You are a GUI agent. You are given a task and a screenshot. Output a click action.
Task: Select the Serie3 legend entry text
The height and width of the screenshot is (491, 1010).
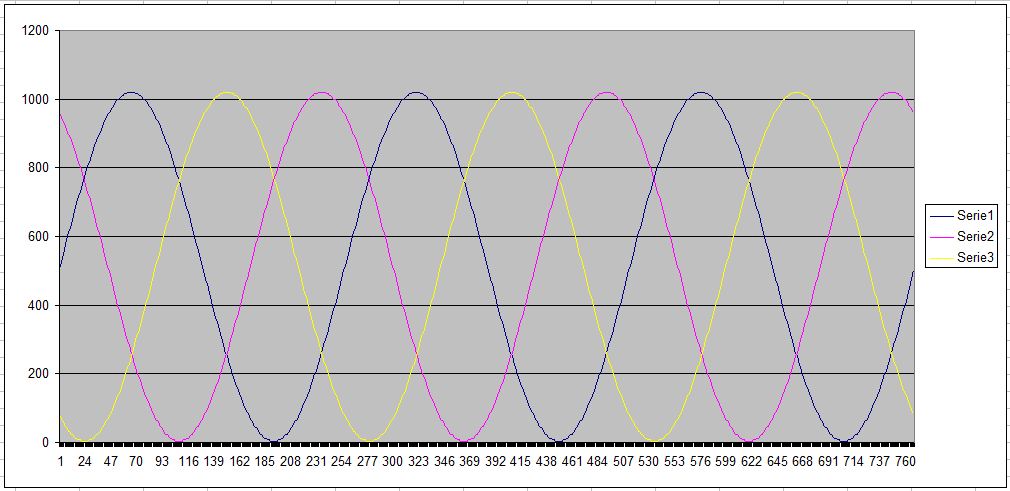[975, 257]
